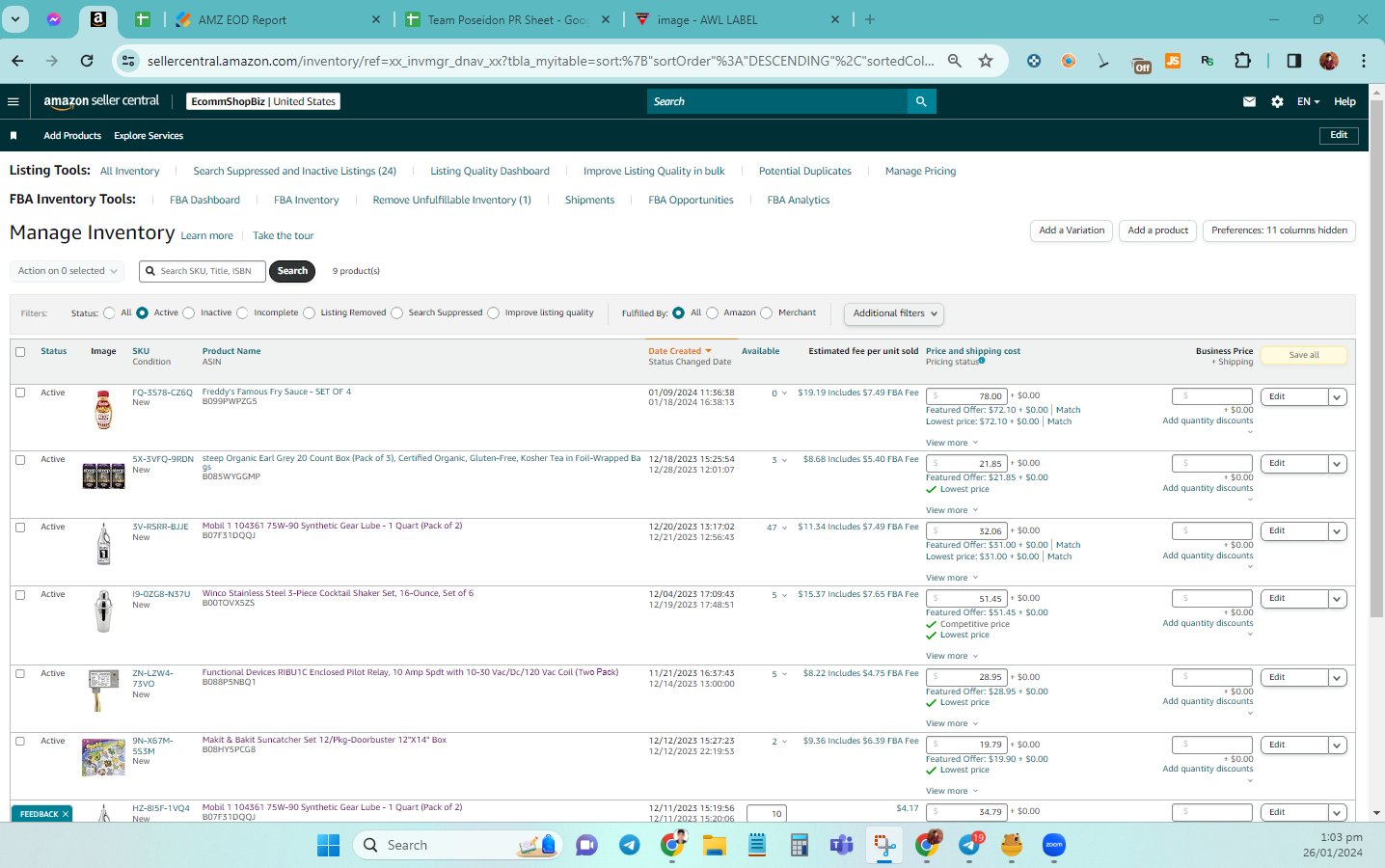Check the select-all checkbox in table header
The image size is (1385, 868).
coord(20,352)
